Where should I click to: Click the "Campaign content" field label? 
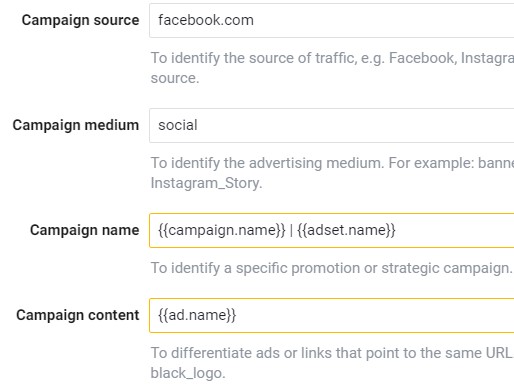tap(78, 315)
